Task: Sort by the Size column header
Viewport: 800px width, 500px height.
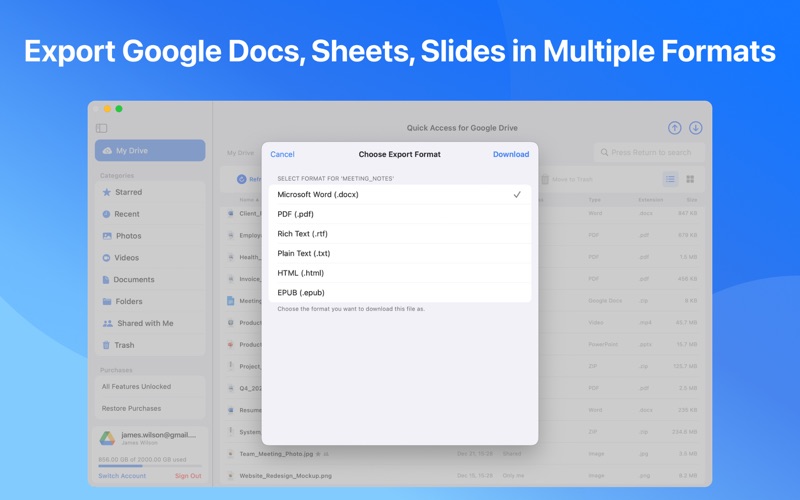Action: coord(692,200)
